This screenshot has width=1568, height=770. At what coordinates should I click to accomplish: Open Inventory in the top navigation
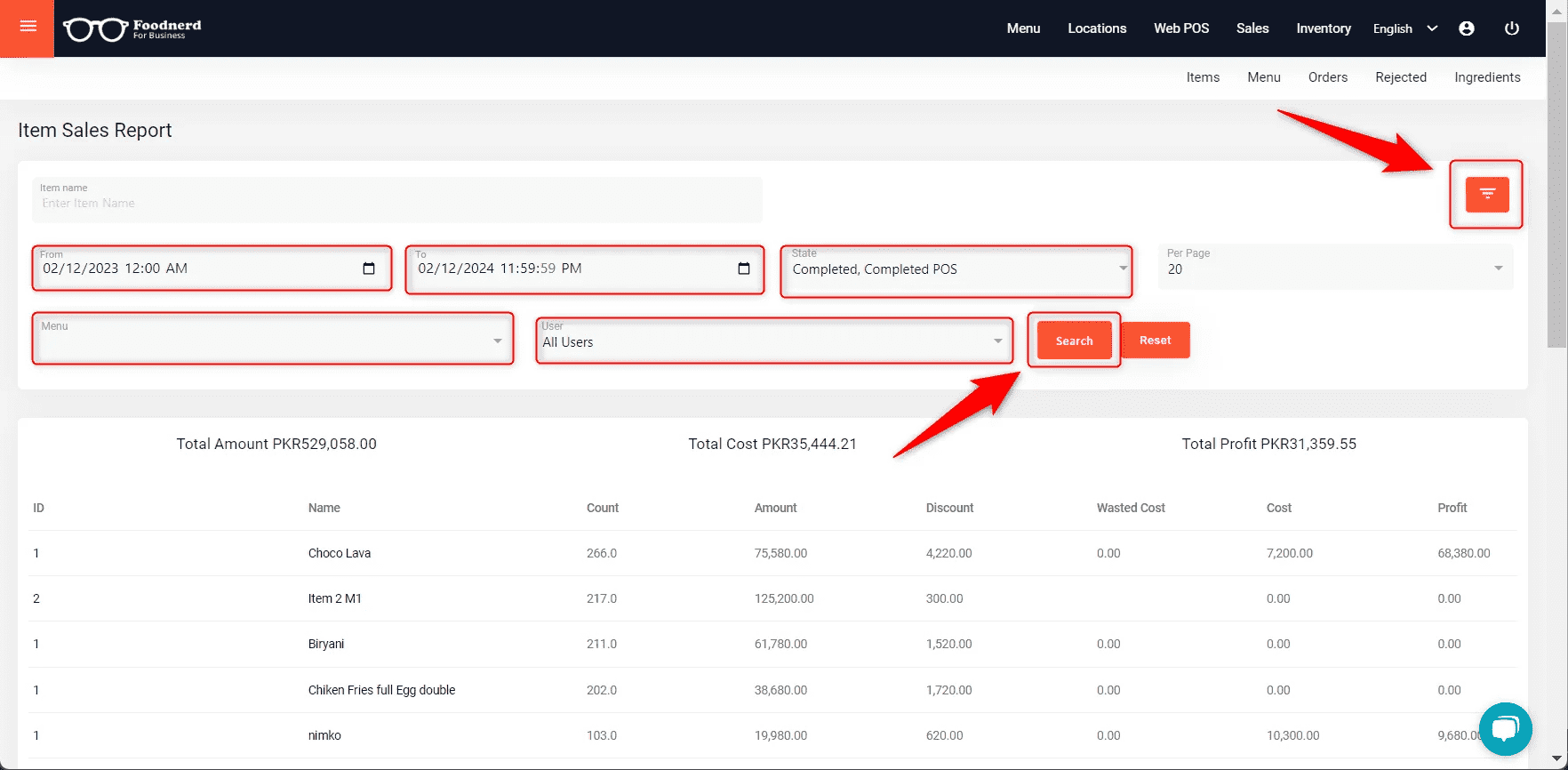pos(1324,28)
